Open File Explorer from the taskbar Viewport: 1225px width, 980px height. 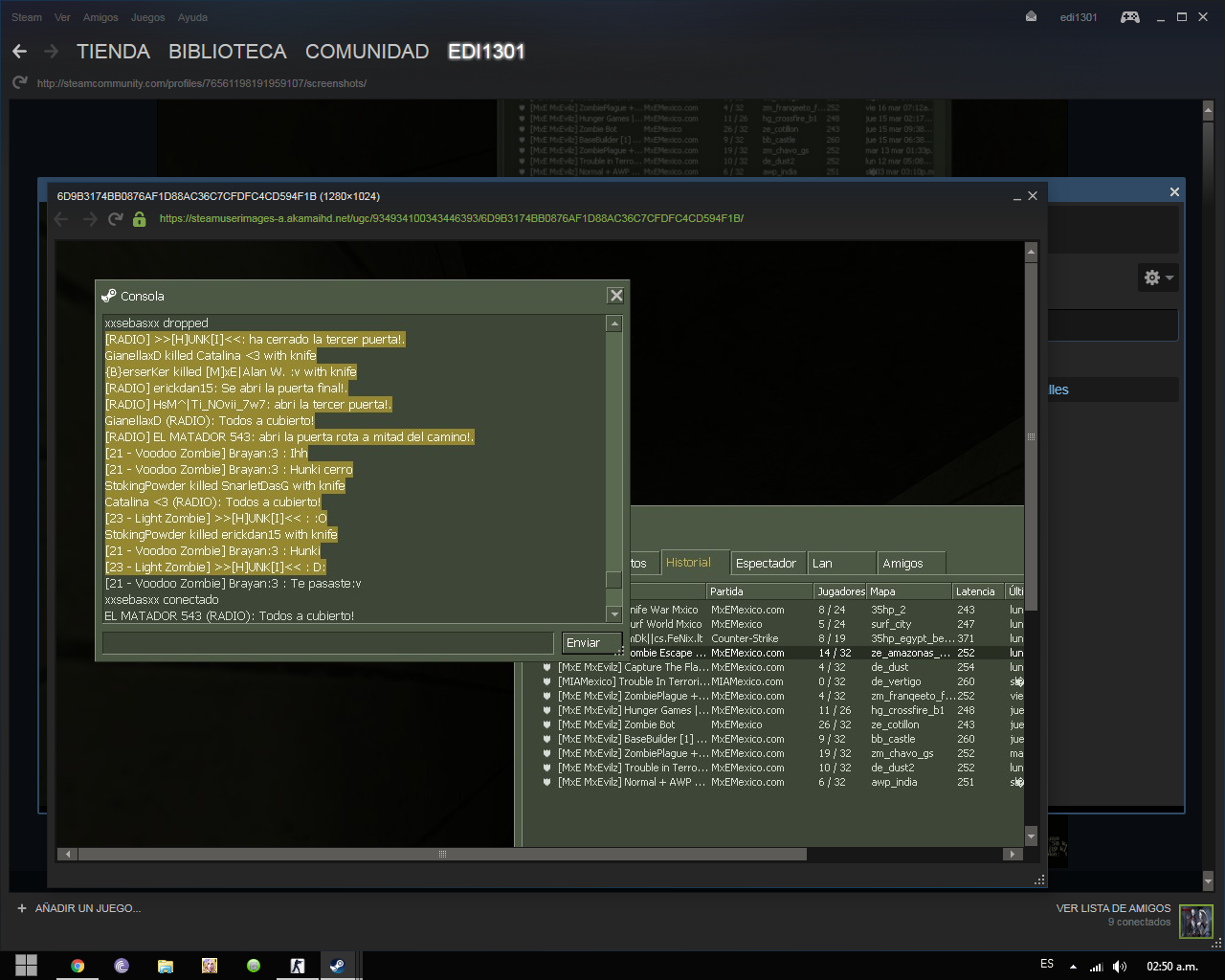166,966
